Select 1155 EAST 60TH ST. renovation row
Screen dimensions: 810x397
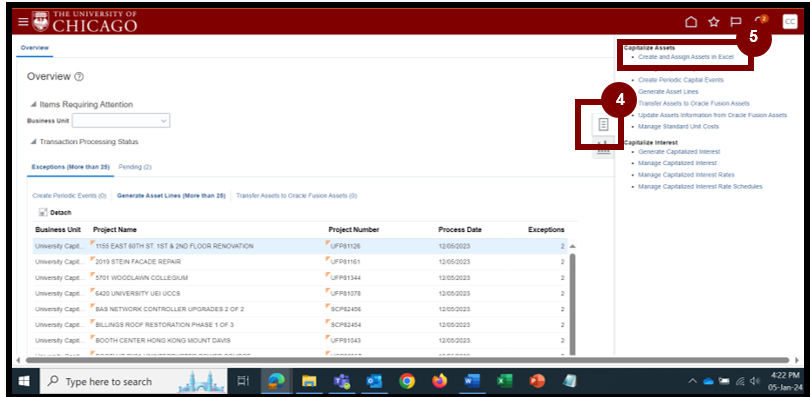[x=300, y=246]
